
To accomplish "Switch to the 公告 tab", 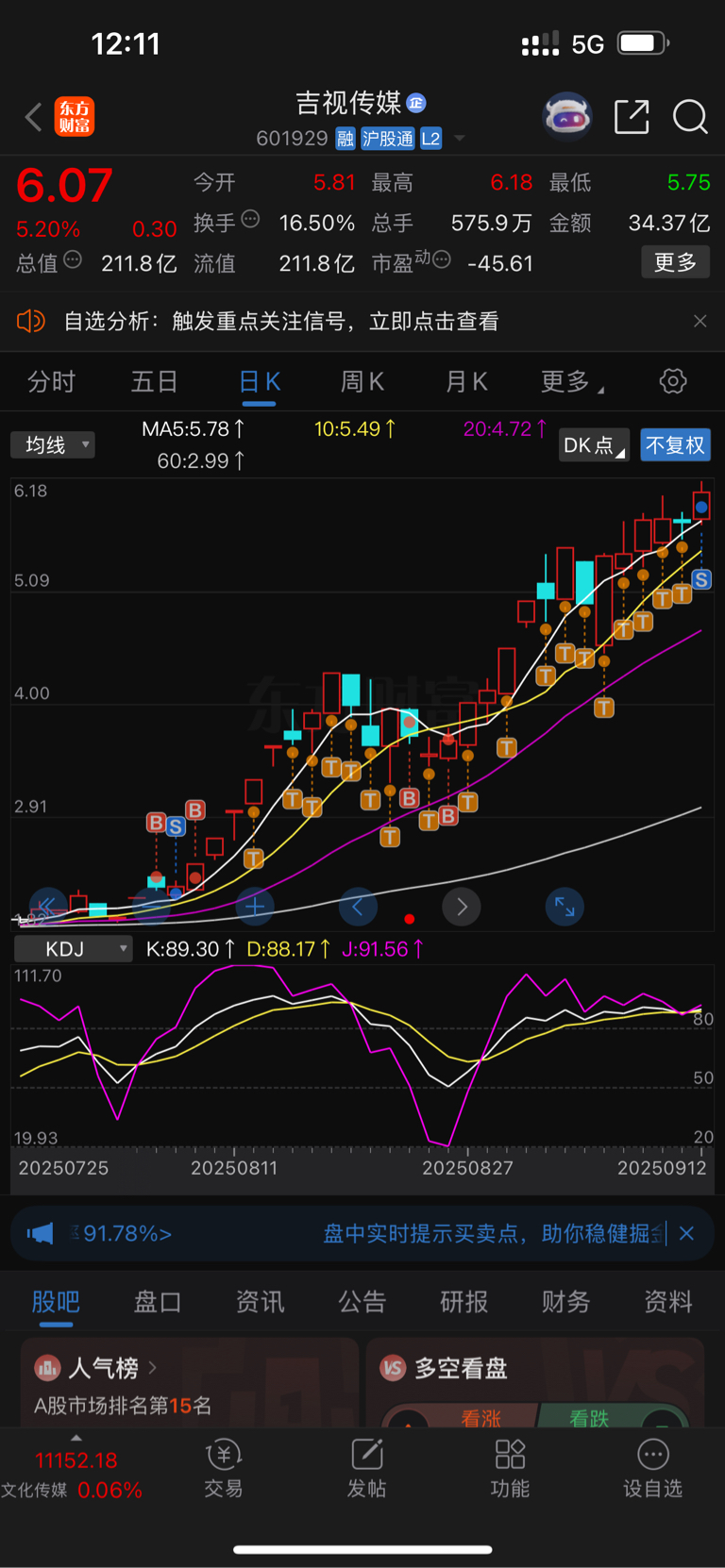I will tap(362, 1302).
